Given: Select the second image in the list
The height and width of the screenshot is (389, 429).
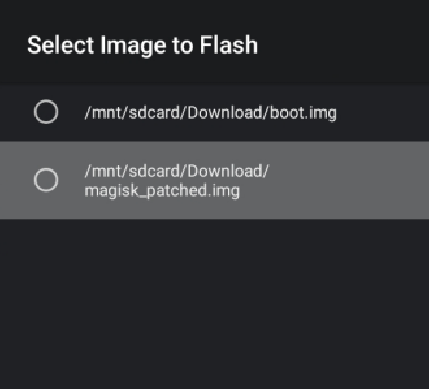Looking at the screenshot, I should coord(214,180).
